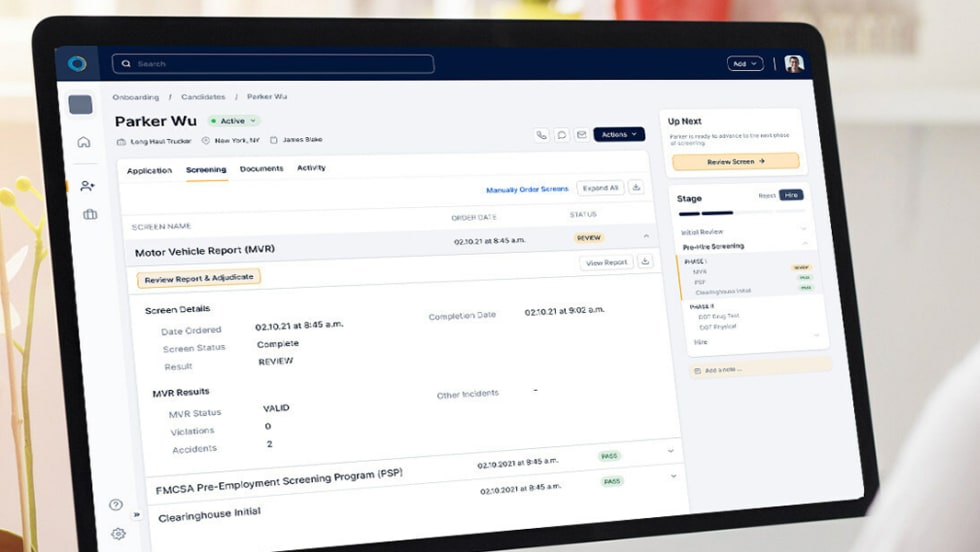Switch to the Documents tab
Viewport: 980px width, 552px height.
[x=261, y=169]
